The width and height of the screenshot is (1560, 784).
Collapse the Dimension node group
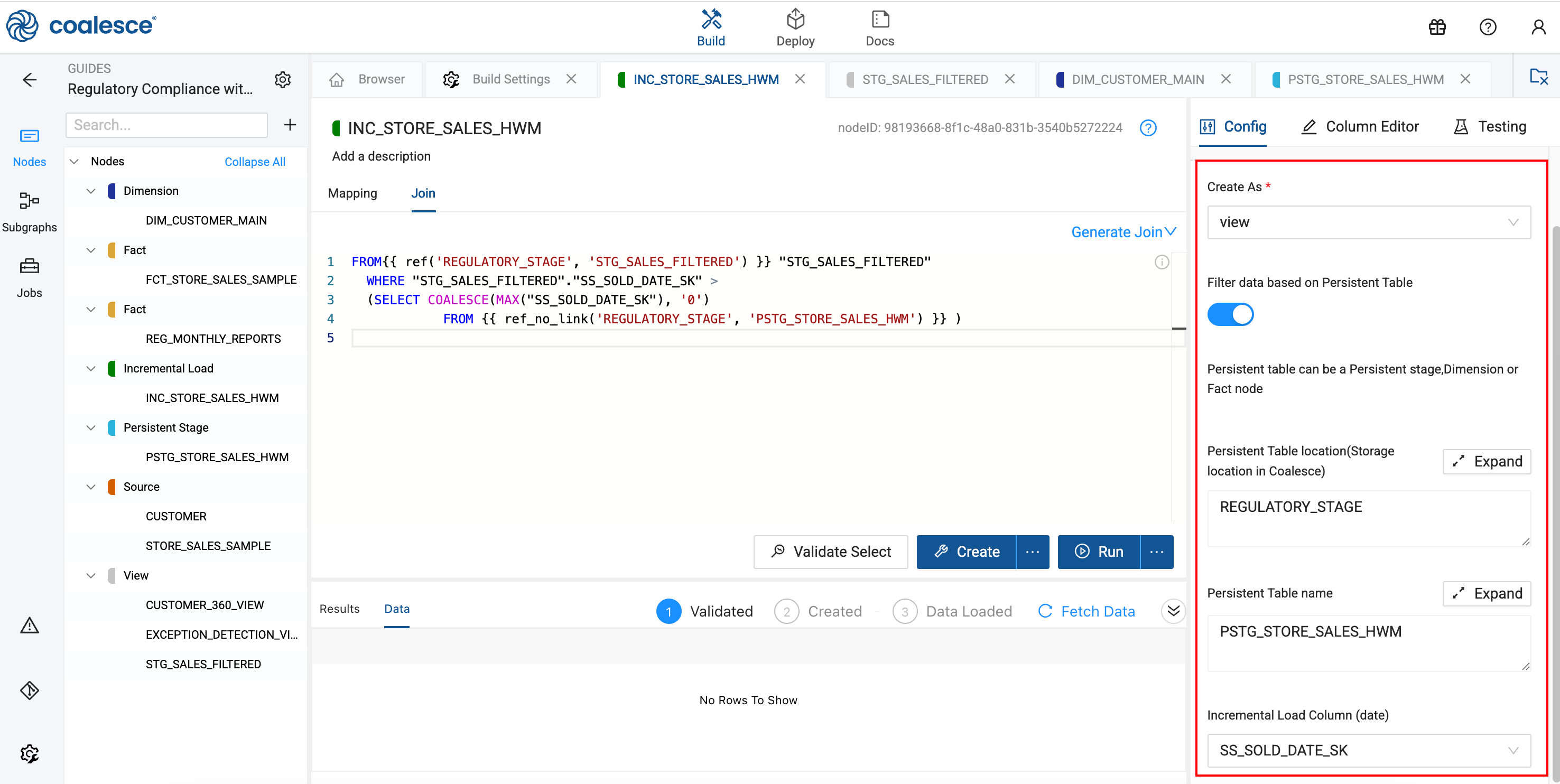[x=91, y=191]
